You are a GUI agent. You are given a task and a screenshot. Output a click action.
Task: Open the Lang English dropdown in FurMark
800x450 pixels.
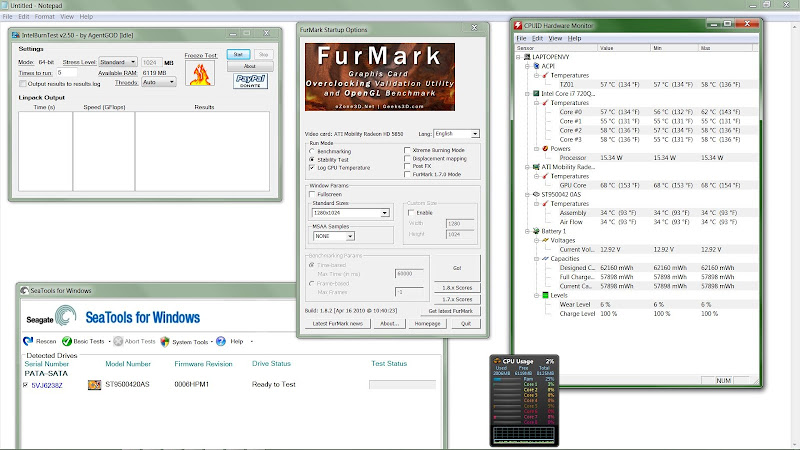click(x=456, y=134)
